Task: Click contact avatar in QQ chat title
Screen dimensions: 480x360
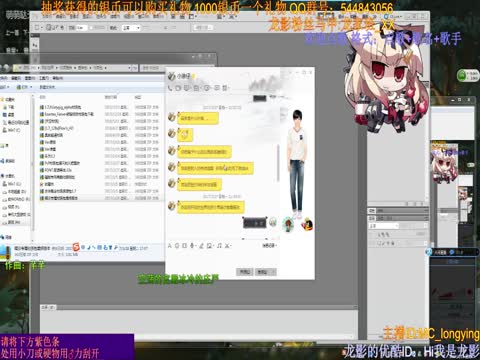Action: (x=172, y=76)
